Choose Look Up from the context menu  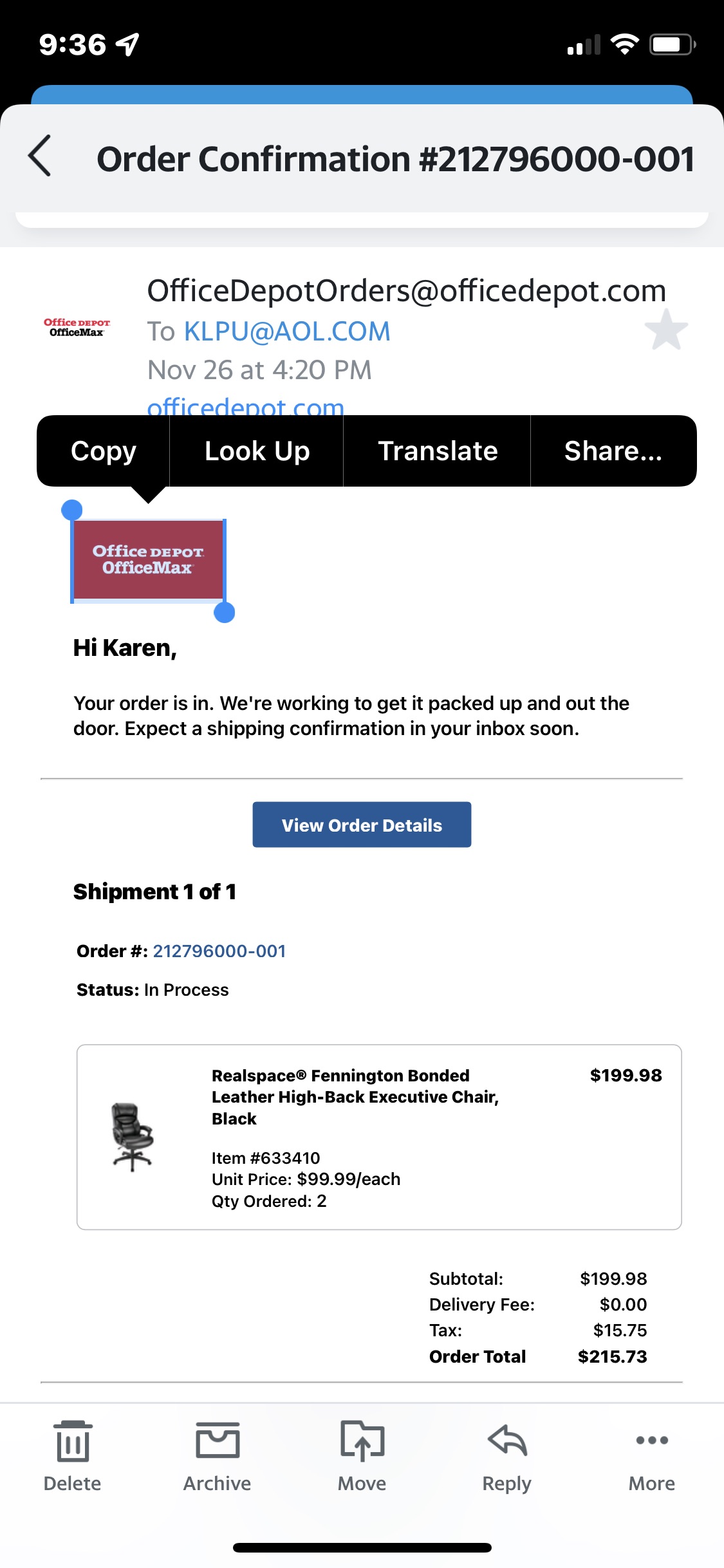pos(257,451)
